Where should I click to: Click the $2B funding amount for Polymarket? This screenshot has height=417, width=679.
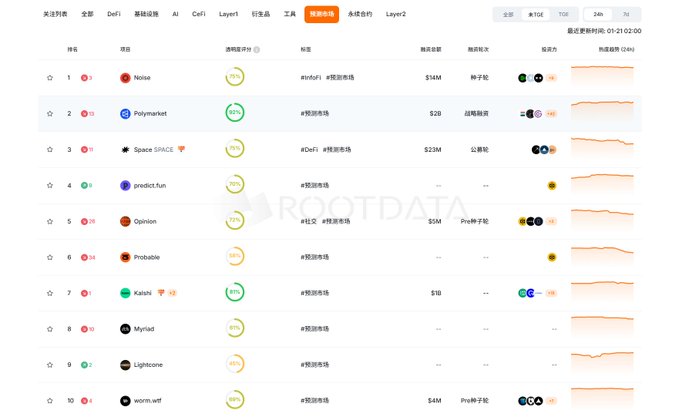coord(435,114)
